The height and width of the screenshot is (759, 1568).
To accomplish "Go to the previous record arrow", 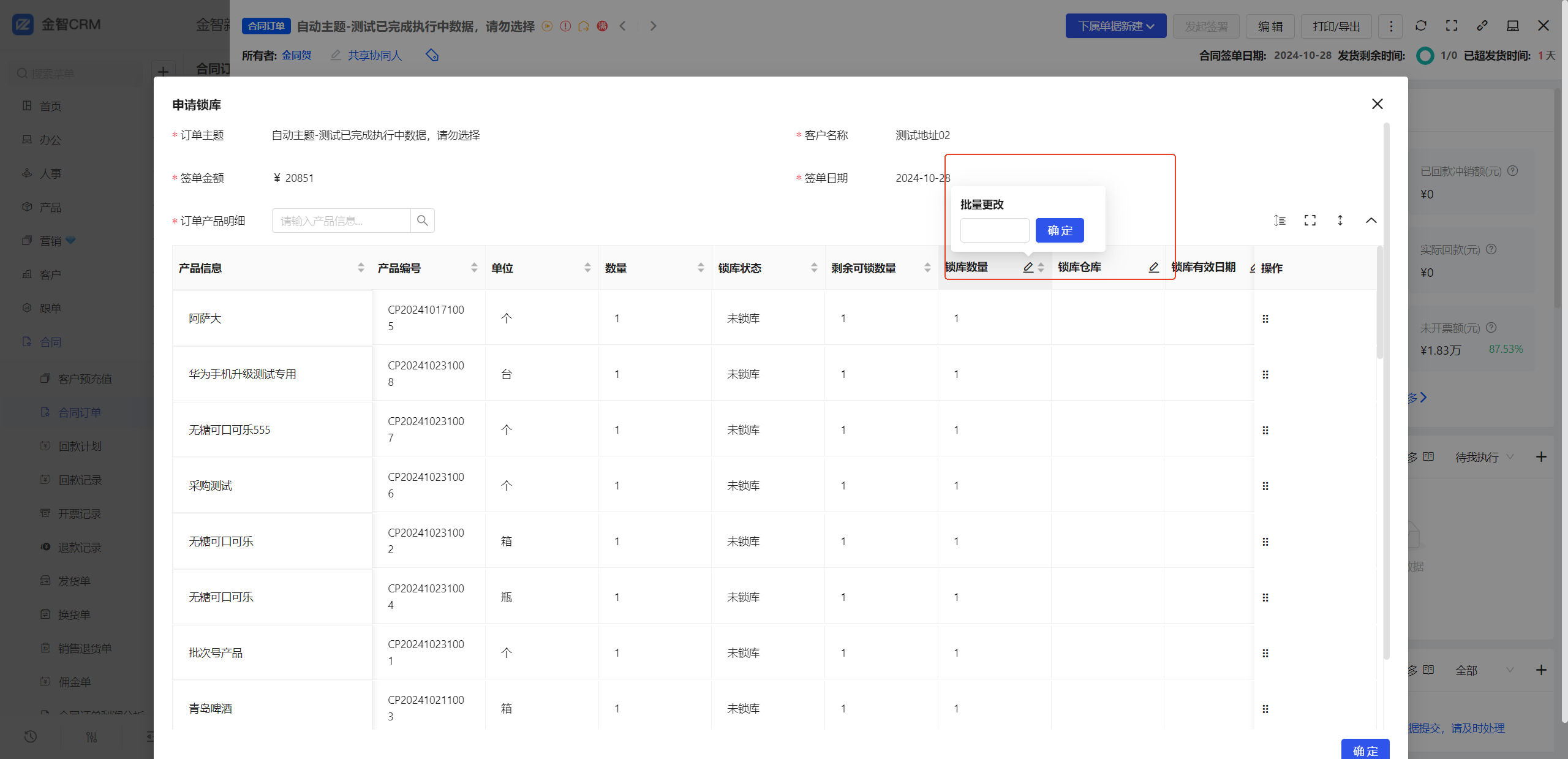I will pos(623,26).
